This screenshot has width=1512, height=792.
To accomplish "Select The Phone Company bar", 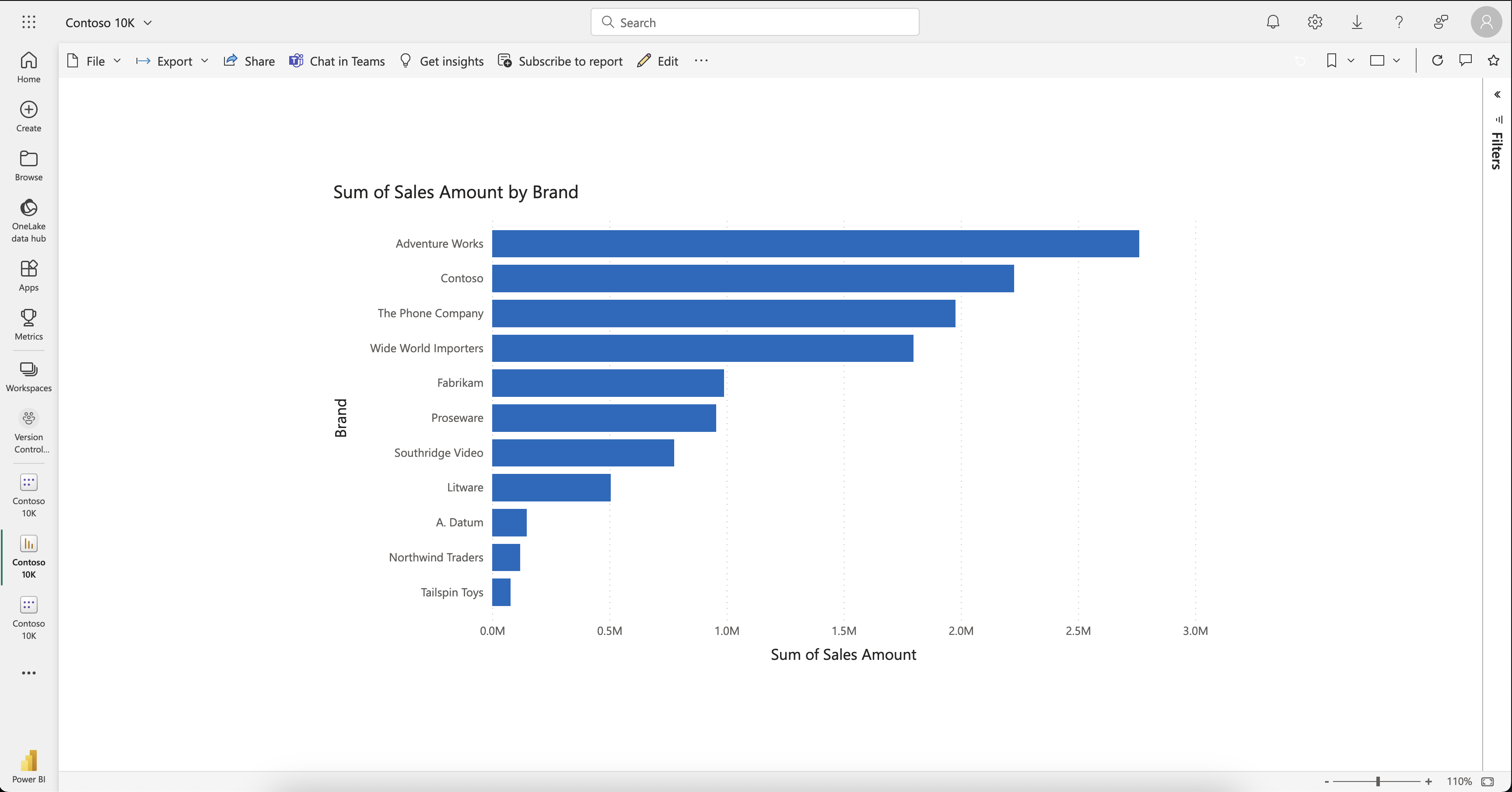I will coord(724,313).
